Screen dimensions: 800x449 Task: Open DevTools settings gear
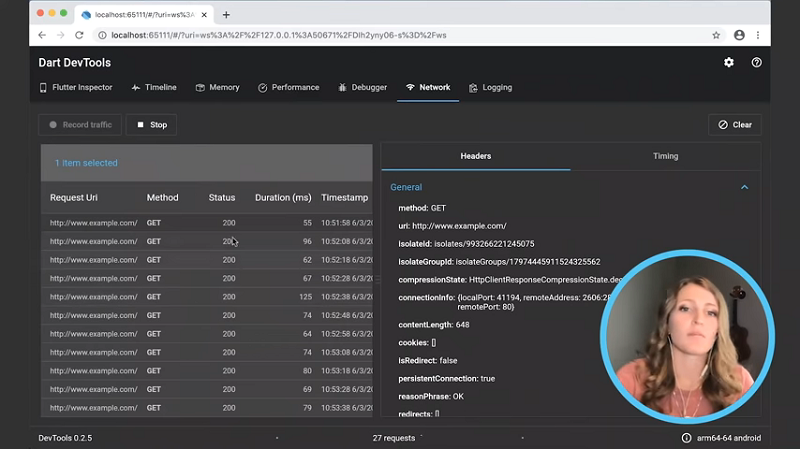pyautogui.click(x=729, y=62)
